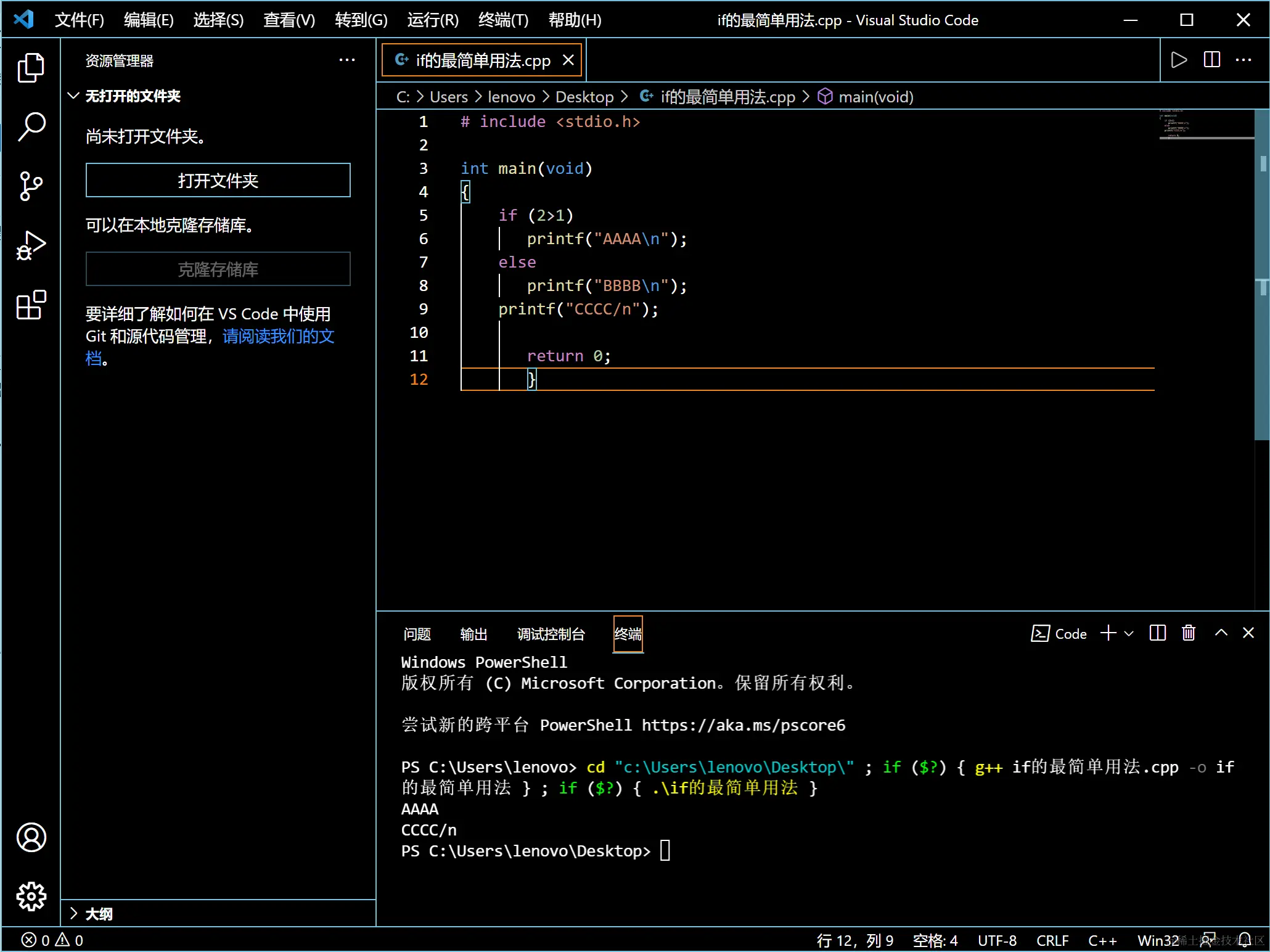This screenshot has height=952, width=1270.
Task: Maximize the terminal panel size
Action: click(x=1221, y=633)
